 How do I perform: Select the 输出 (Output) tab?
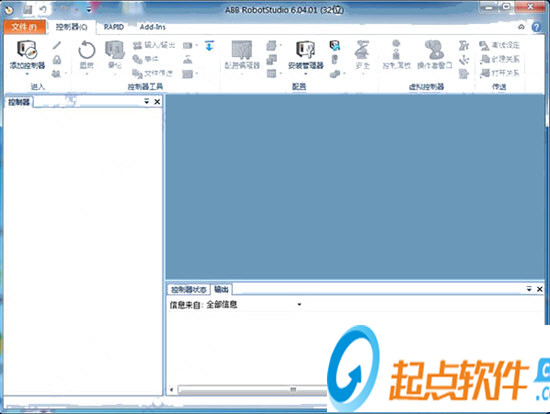point(221,289)
